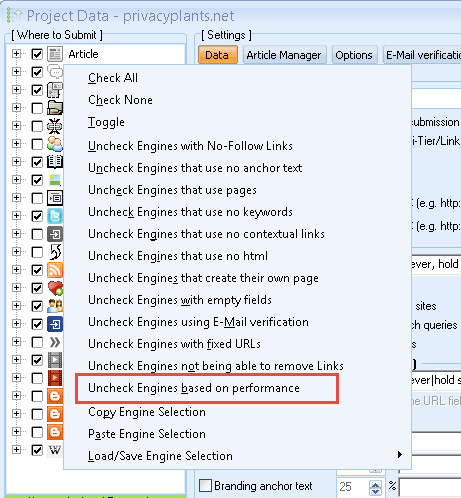The height and width of the screenshot is (498, 461).
Task: Open the Options tab
Action: pos(354,55)
